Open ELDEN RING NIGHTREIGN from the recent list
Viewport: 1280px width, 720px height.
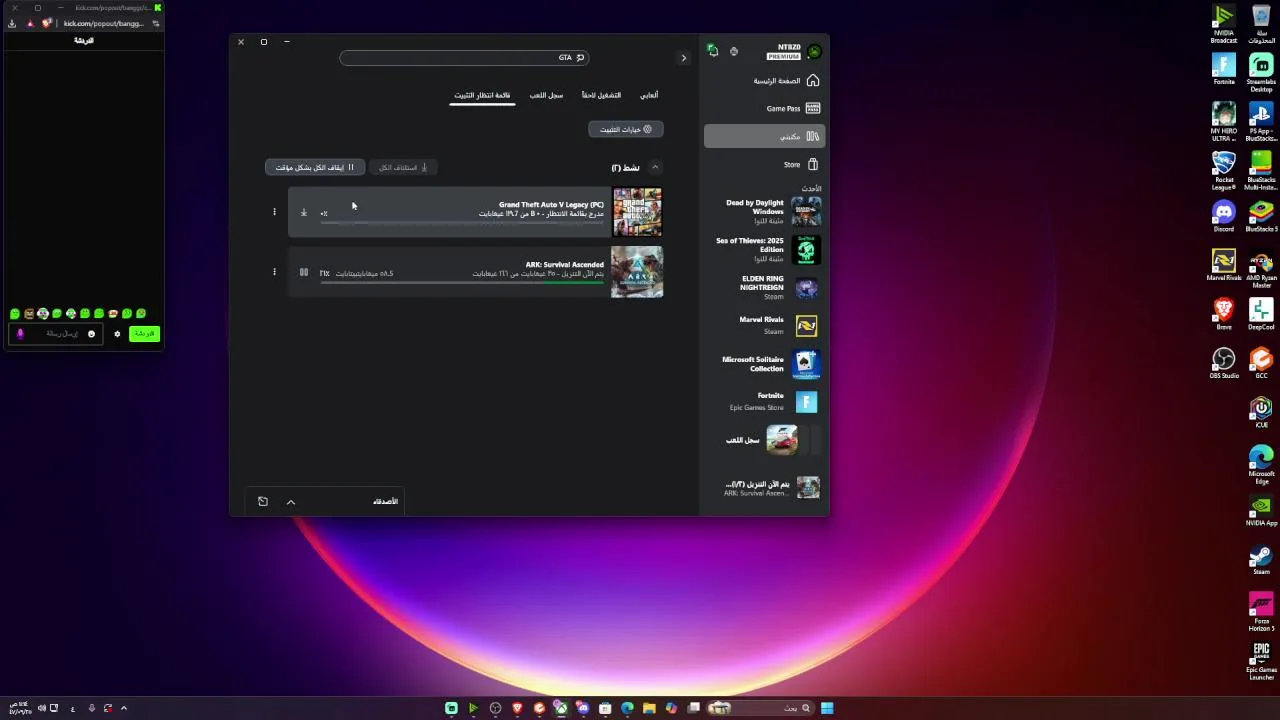click(x=765, y=288)
